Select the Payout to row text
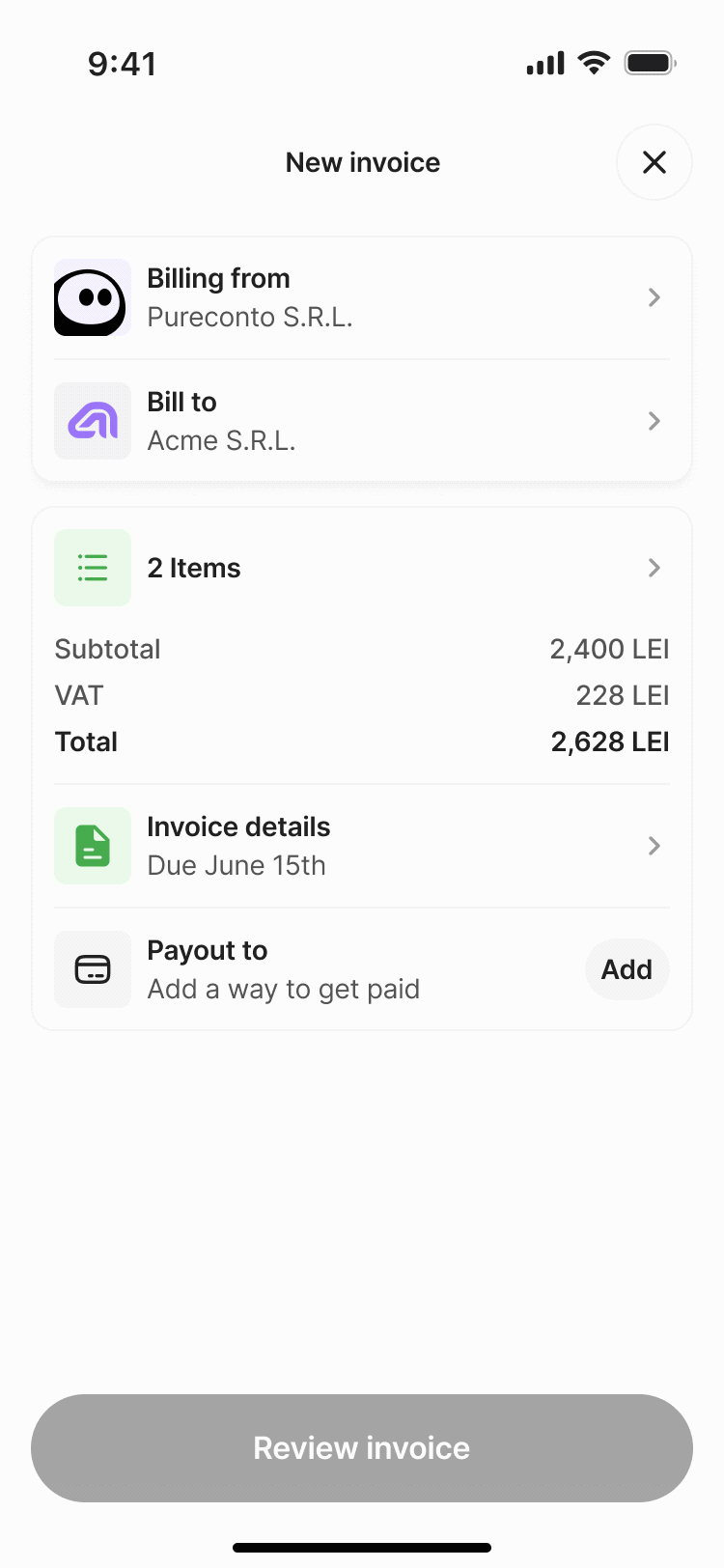Viewport: 724px width, 1568px height. tap(284, 969)
